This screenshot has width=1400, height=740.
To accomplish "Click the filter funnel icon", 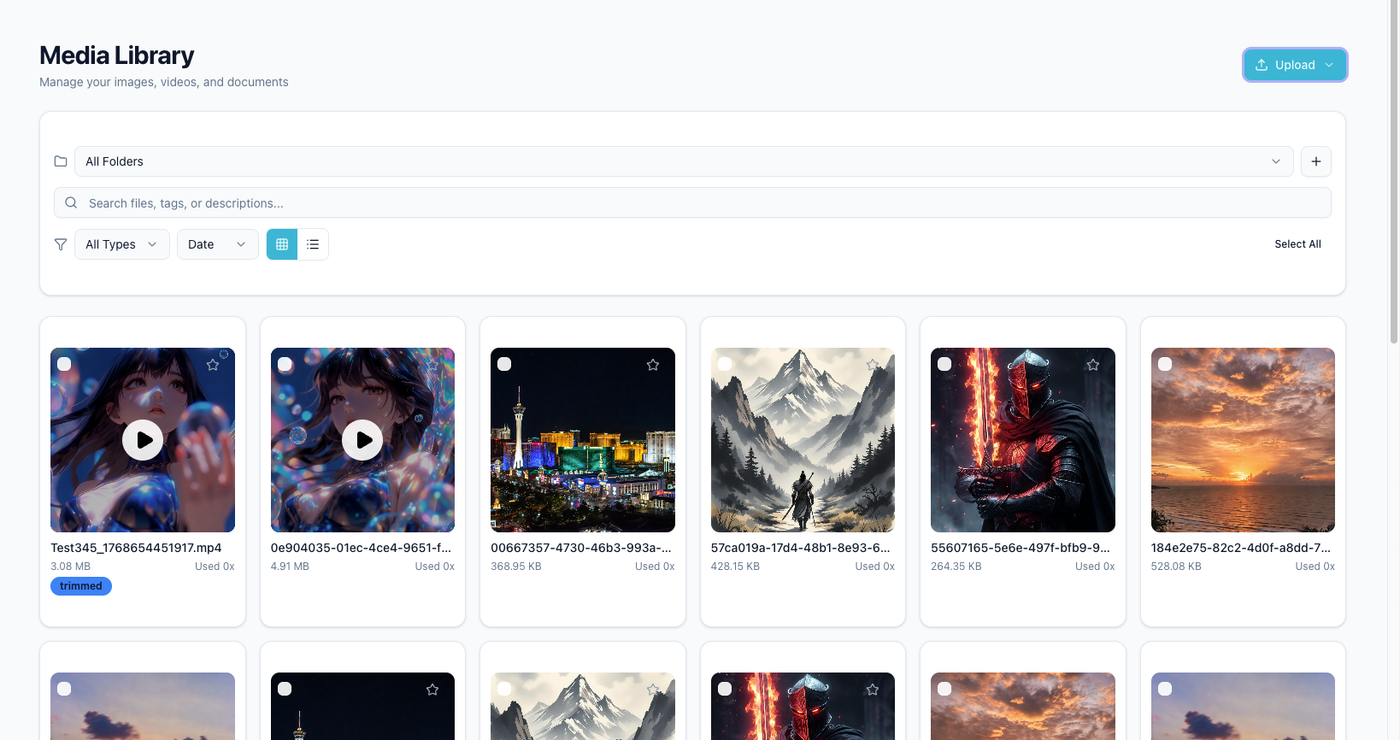I will [61, 244].
